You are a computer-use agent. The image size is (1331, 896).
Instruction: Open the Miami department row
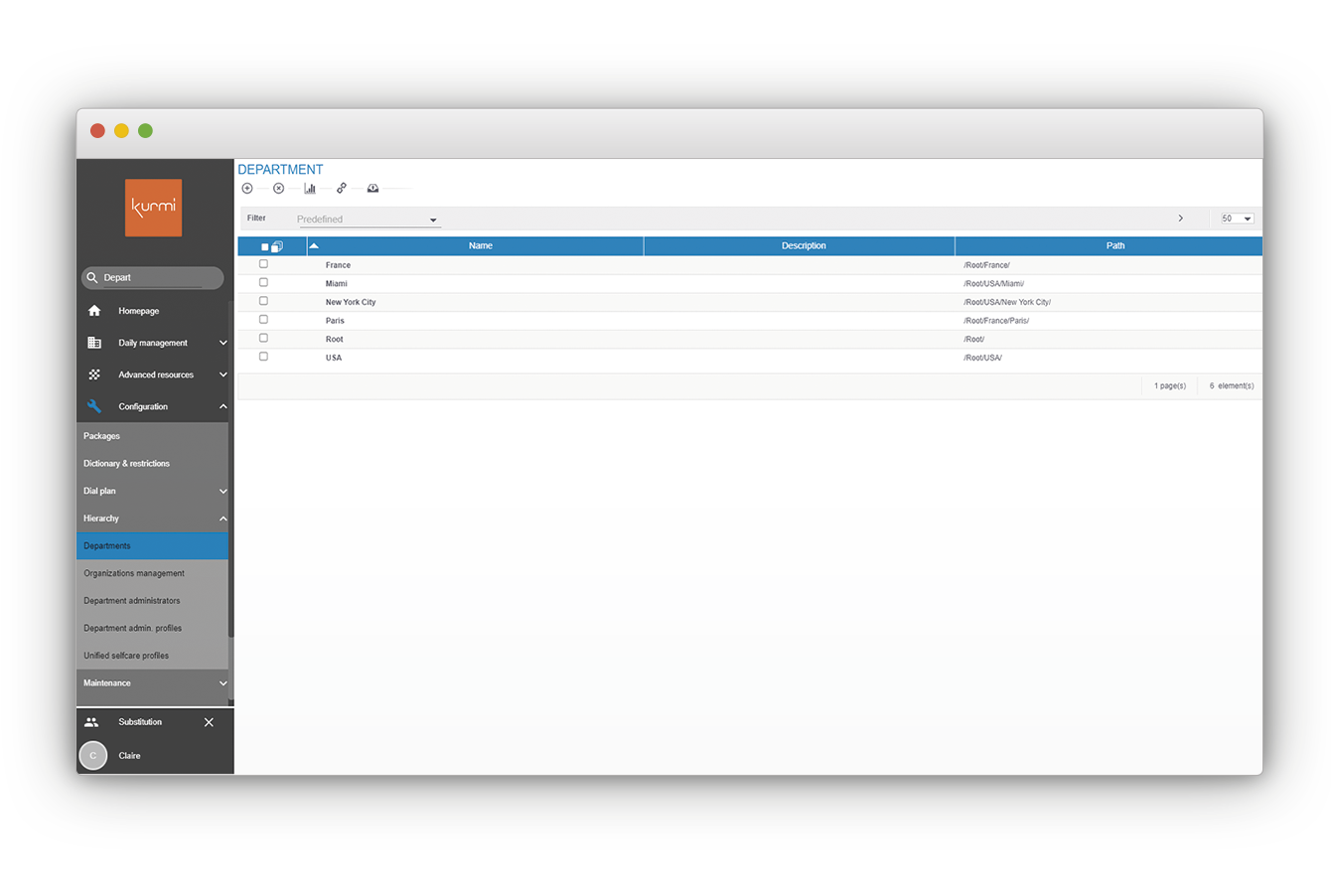pos(750,283)
